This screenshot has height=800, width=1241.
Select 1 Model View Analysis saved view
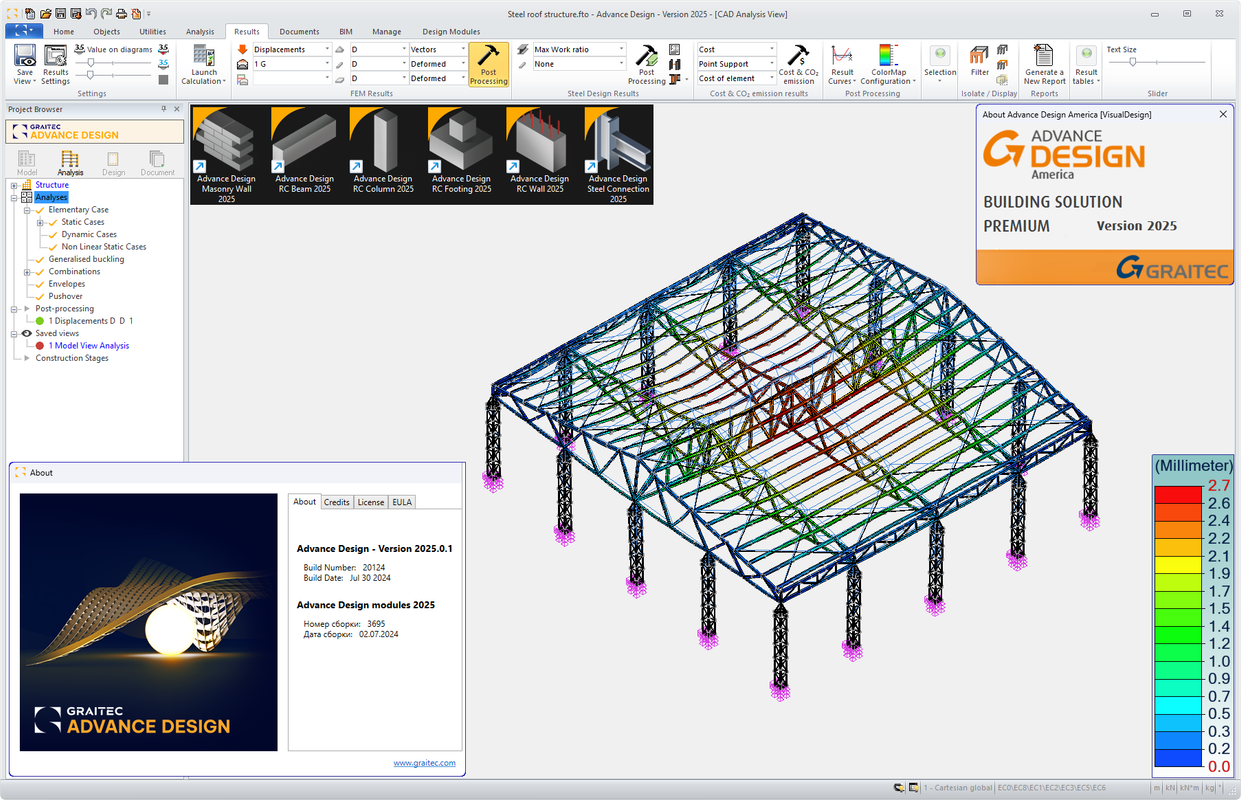pyautogui.click(x=89, y=346)
